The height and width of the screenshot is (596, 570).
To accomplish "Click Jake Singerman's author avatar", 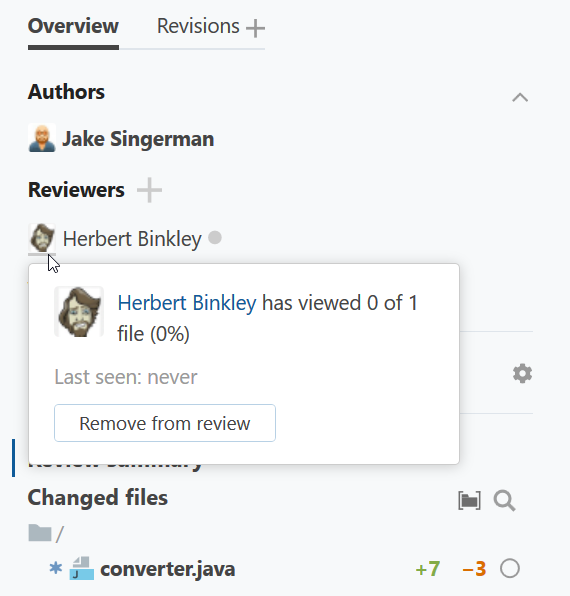I will [x=42, y=138].
